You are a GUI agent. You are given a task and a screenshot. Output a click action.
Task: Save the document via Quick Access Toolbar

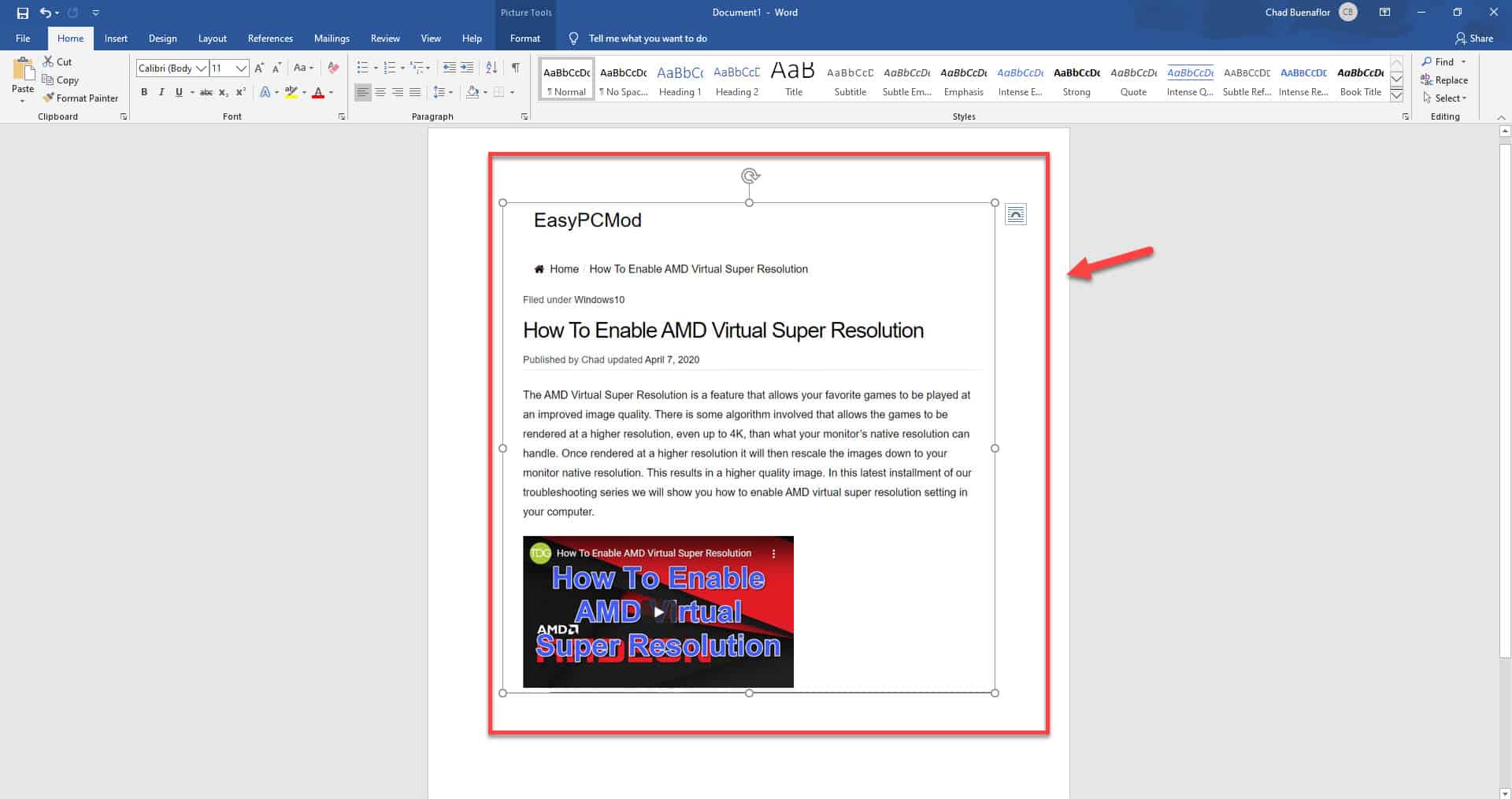[21, 12]
